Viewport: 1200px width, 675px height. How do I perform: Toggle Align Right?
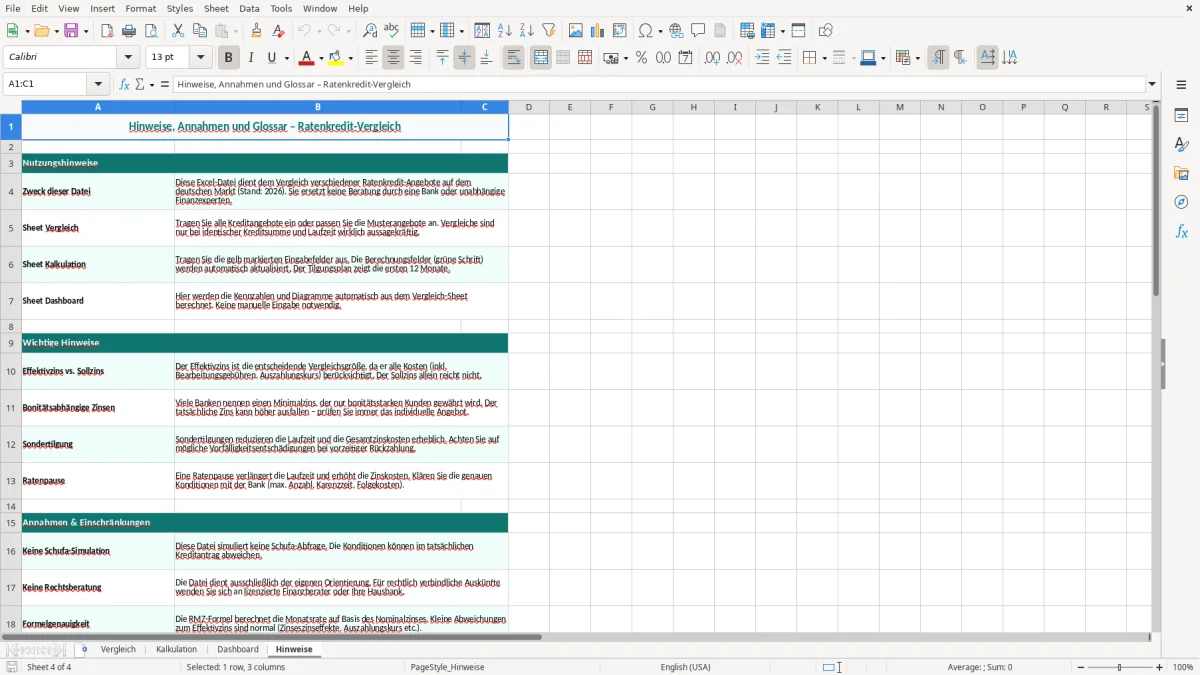click(x=415, y=58)
